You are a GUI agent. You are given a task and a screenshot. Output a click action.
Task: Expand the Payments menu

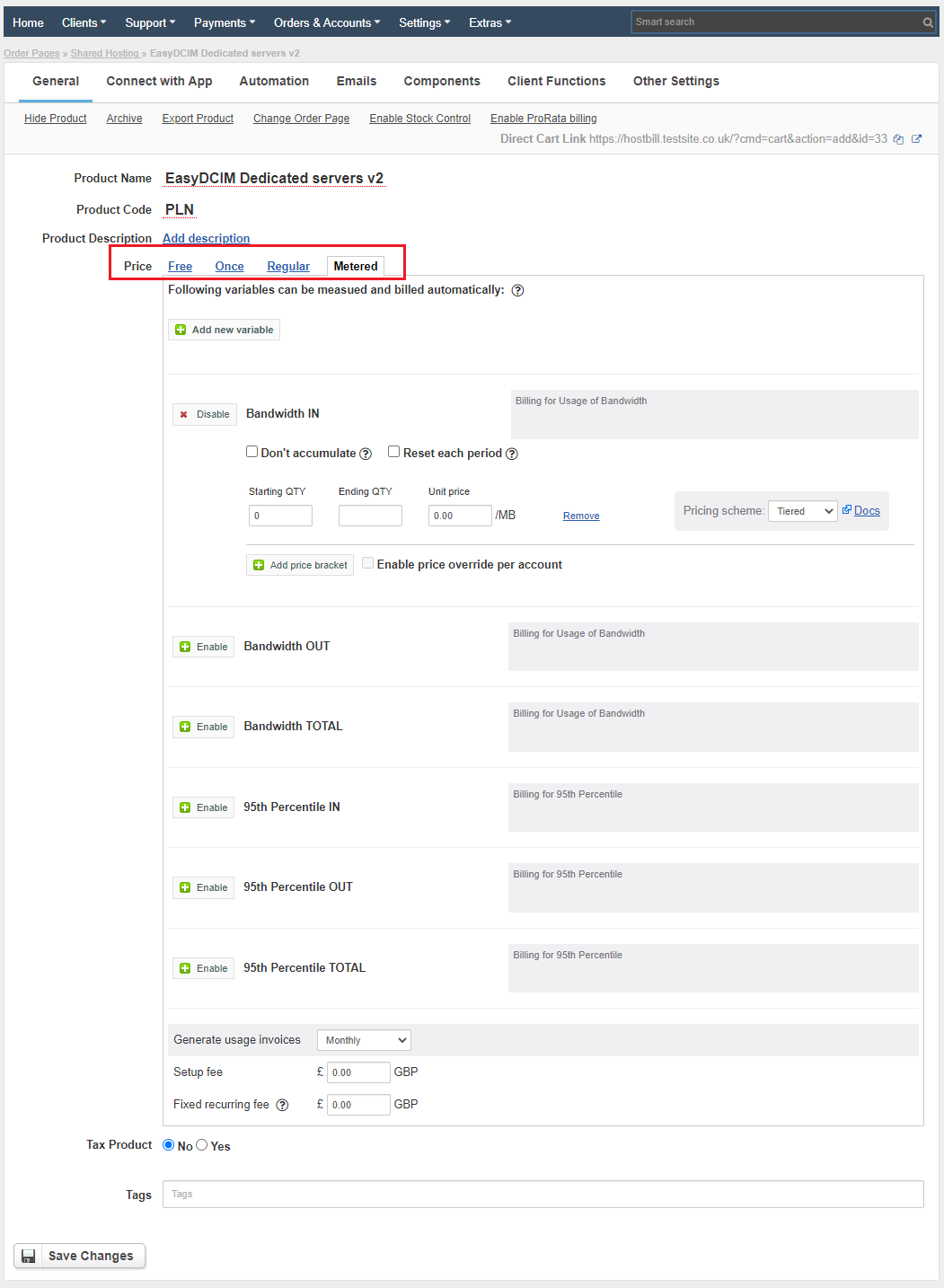coord(225,22)
